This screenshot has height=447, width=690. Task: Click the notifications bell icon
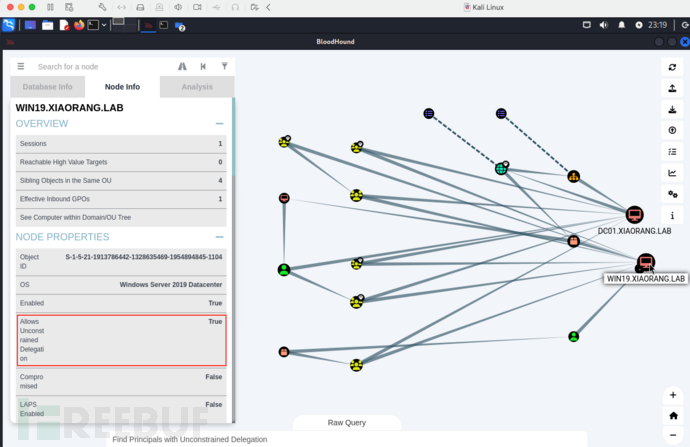coord(621,25)
